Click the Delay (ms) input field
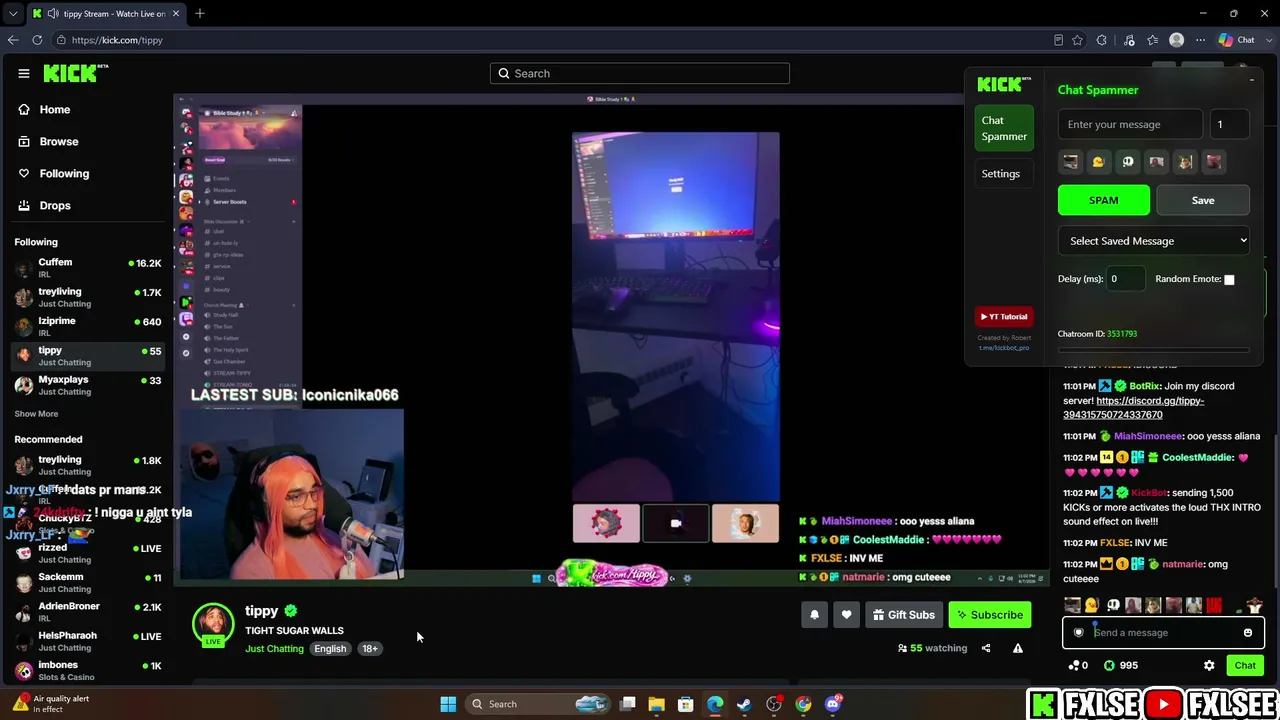This screenshot has width=1280, height=720. coord(1125,279)
